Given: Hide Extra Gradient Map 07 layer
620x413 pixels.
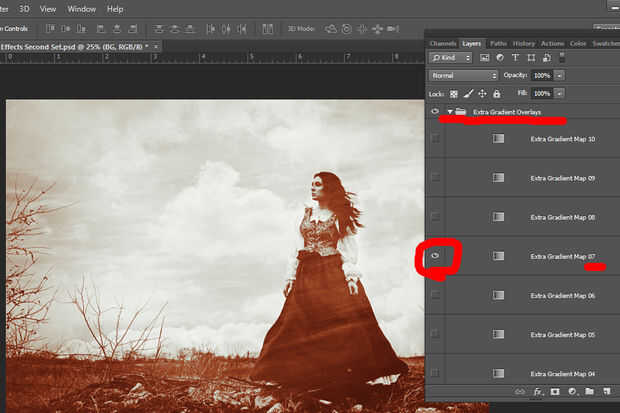Looking at the screenshot, I should pos(435,256).
